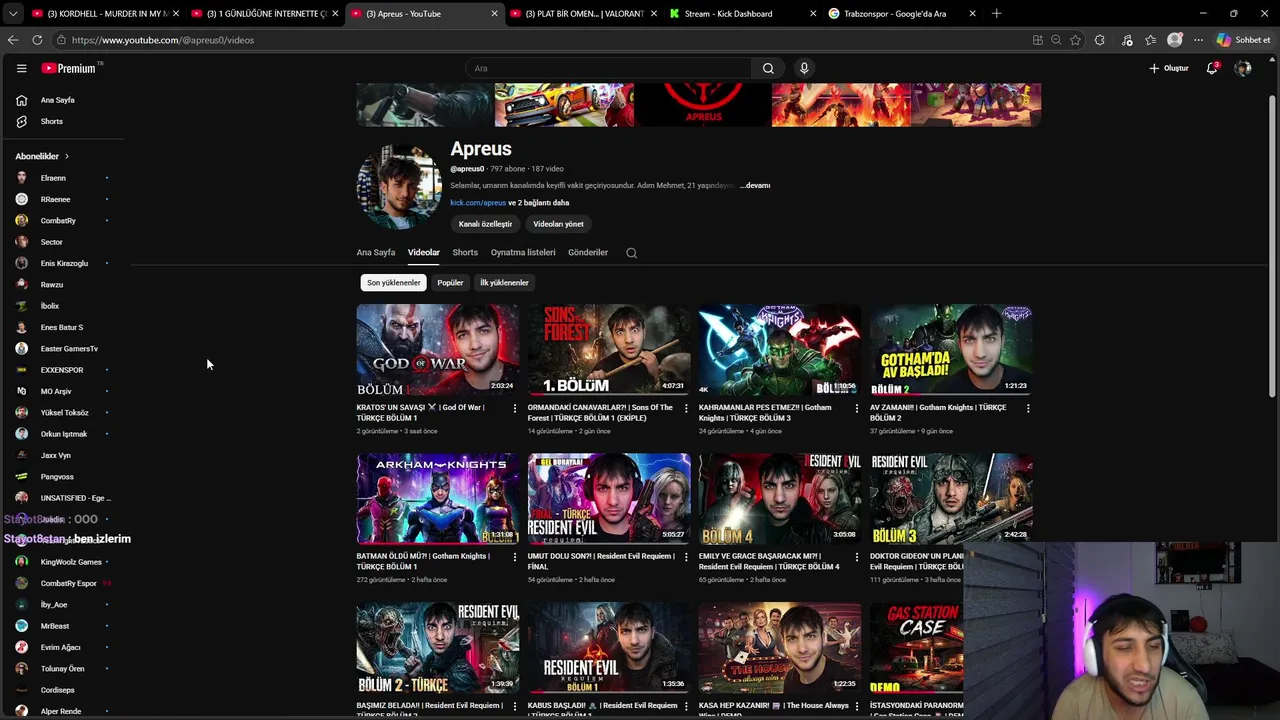Select İlk yüklenenler filter chip
1280x720 pixels.
click(x=504, y=283)
